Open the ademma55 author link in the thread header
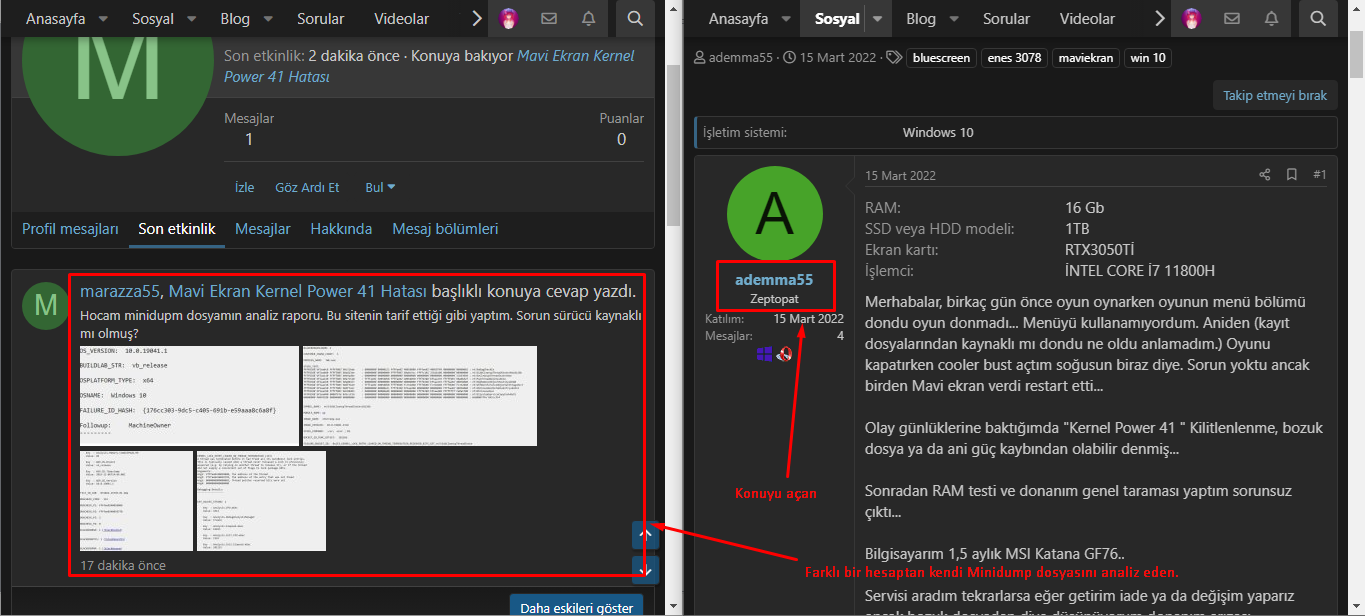The width and height of the screenshot is (1365, 616). pyautogui.click(x=740, y=58)
